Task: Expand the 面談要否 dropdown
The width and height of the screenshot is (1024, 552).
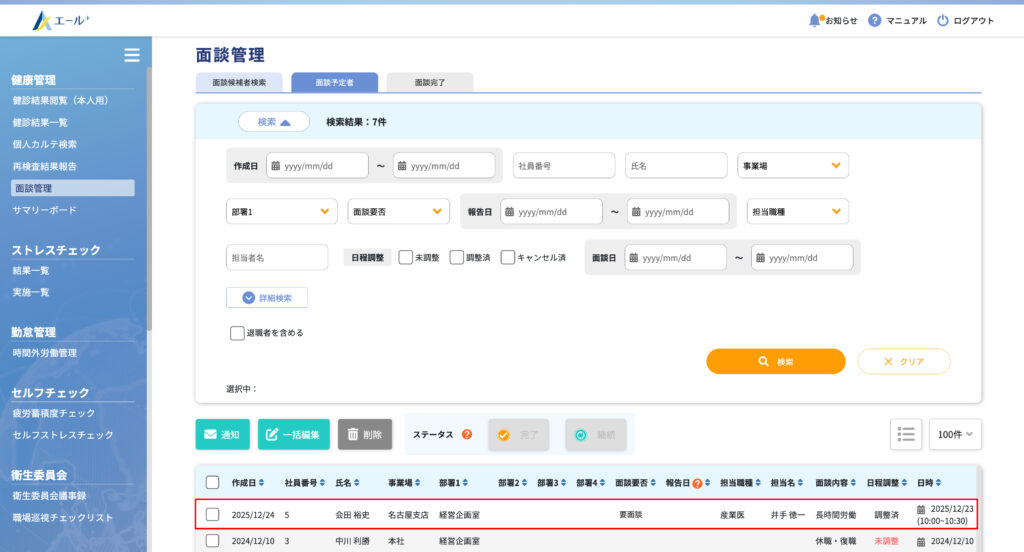Action: click(398, 211)
